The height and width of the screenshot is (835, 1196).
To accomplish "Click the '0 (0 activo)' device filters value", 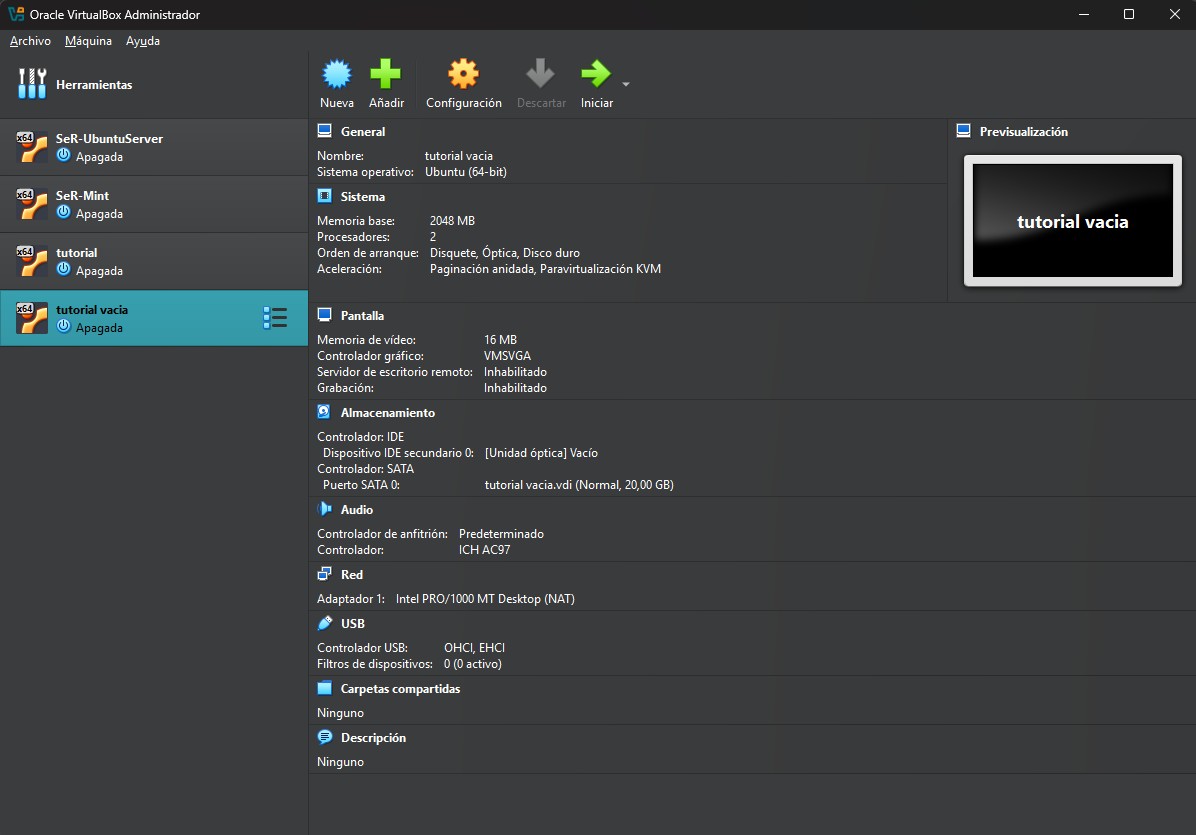I will [x=473, y=664].
